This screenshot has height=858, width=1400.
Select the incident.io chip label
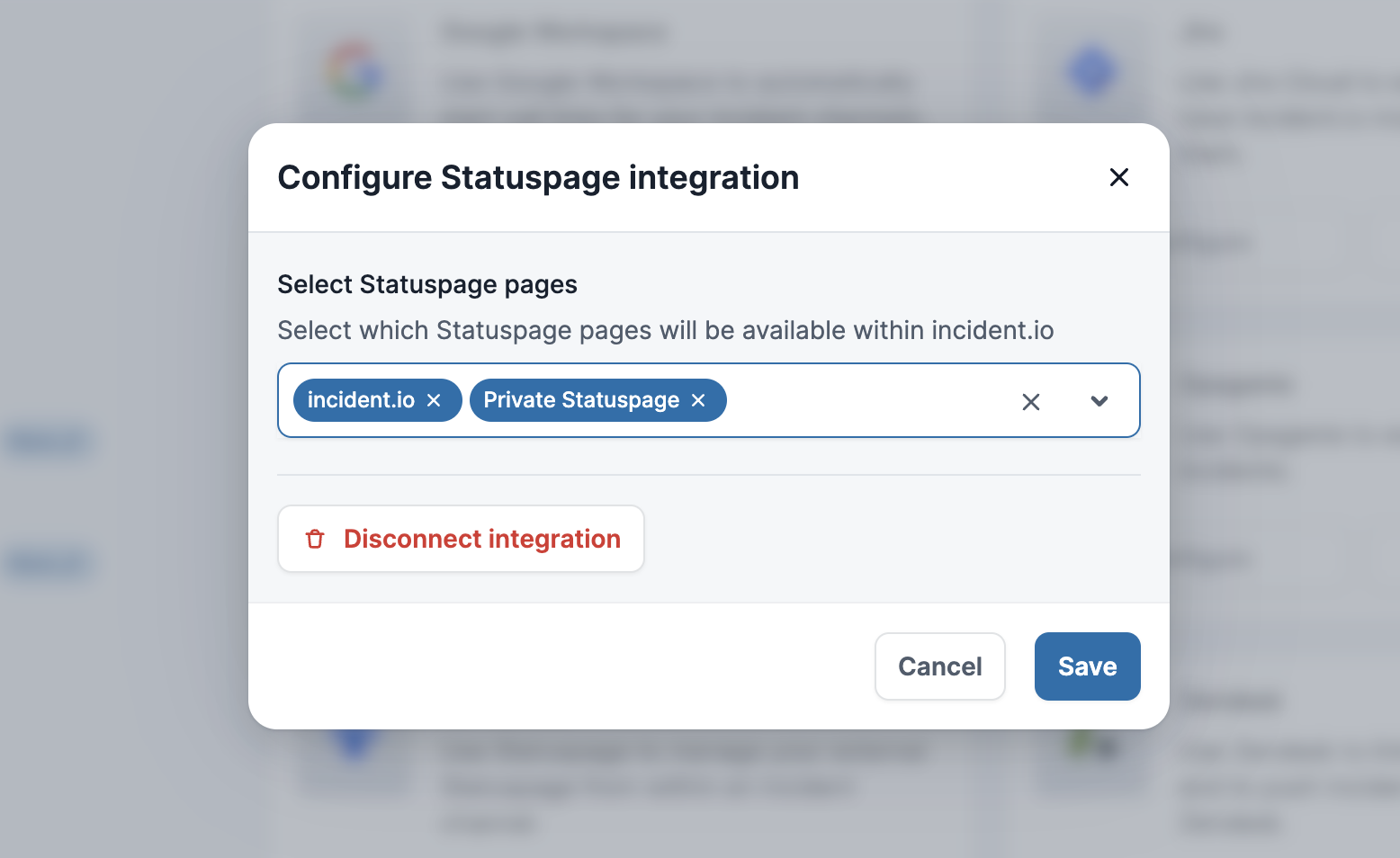[x=361, y=400]
